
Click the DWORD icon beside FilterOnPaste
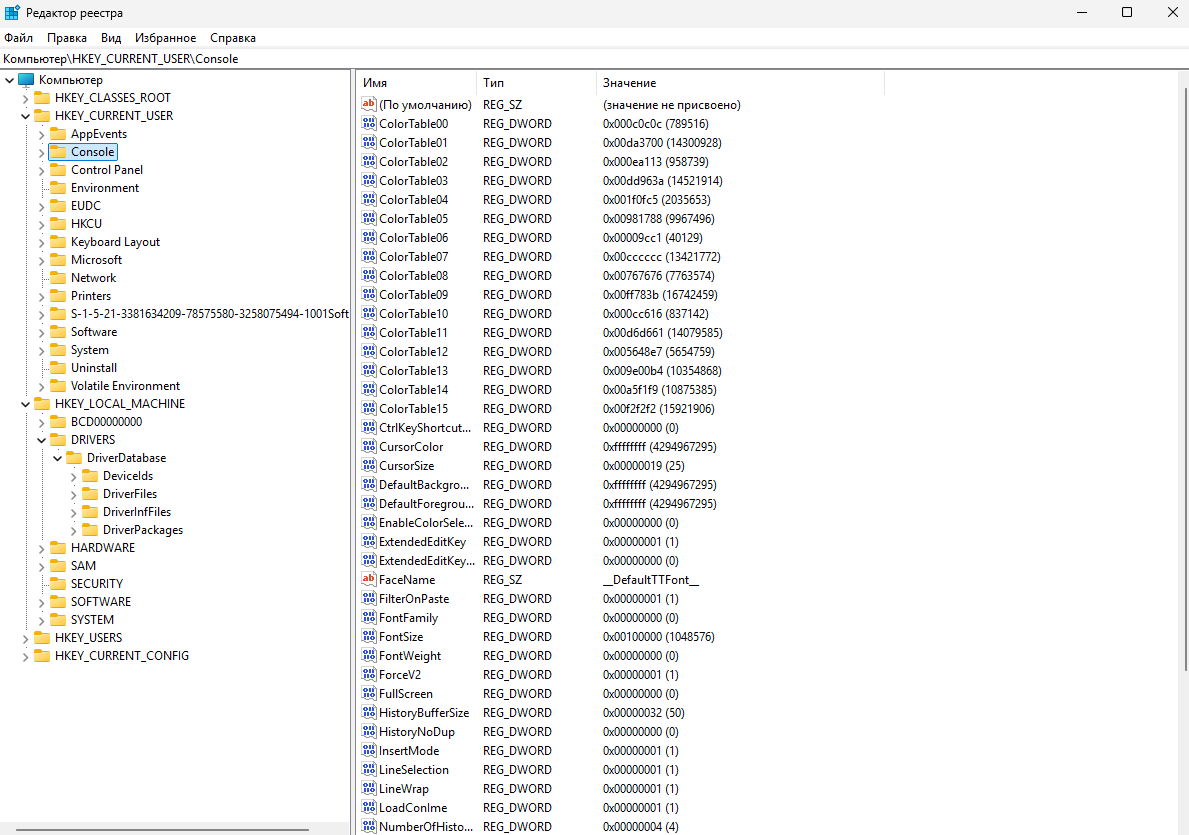(x=369, y=598)
